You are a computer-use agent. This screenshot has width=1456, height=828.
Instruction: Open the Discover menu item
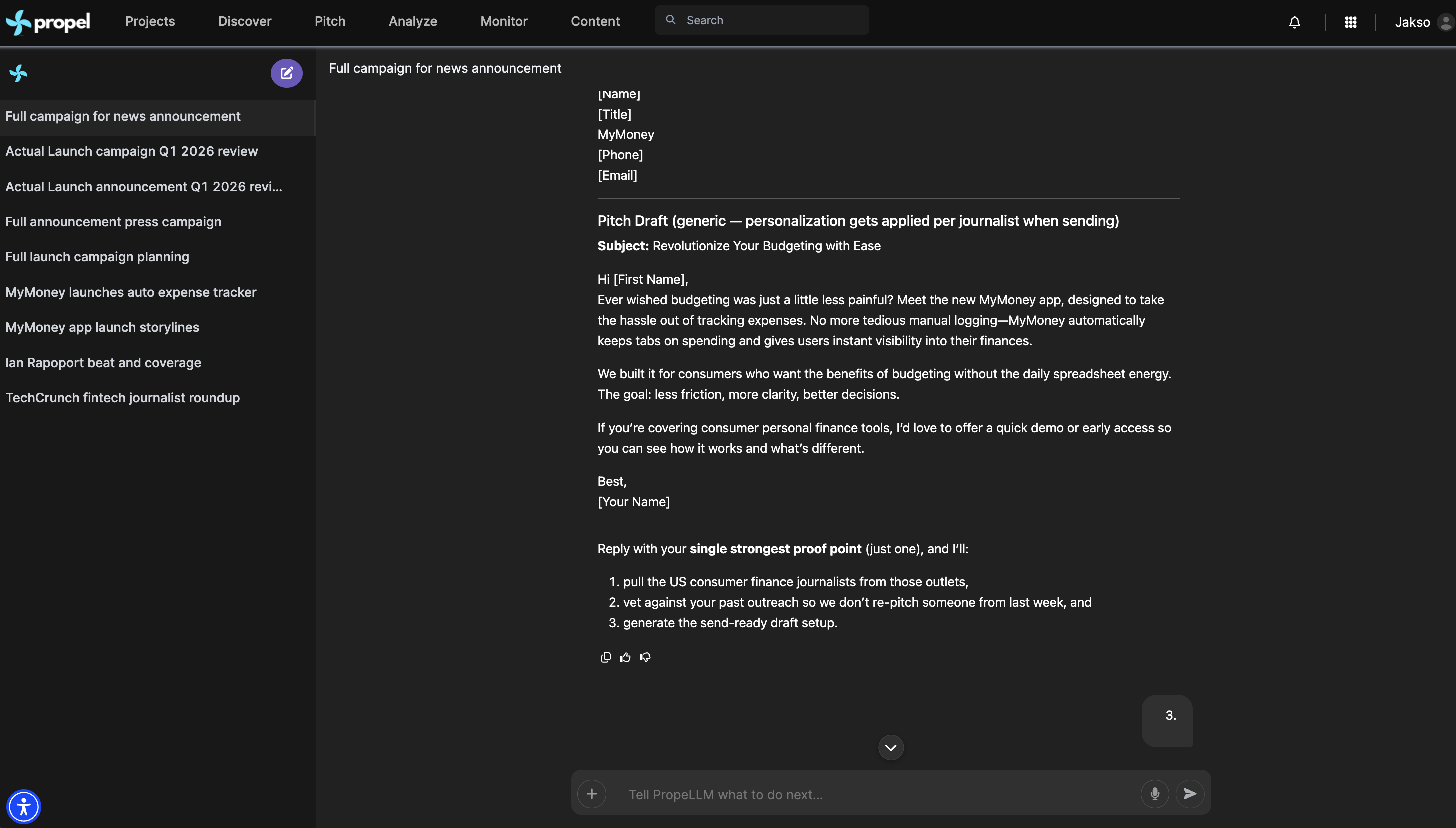pos(245,21)
